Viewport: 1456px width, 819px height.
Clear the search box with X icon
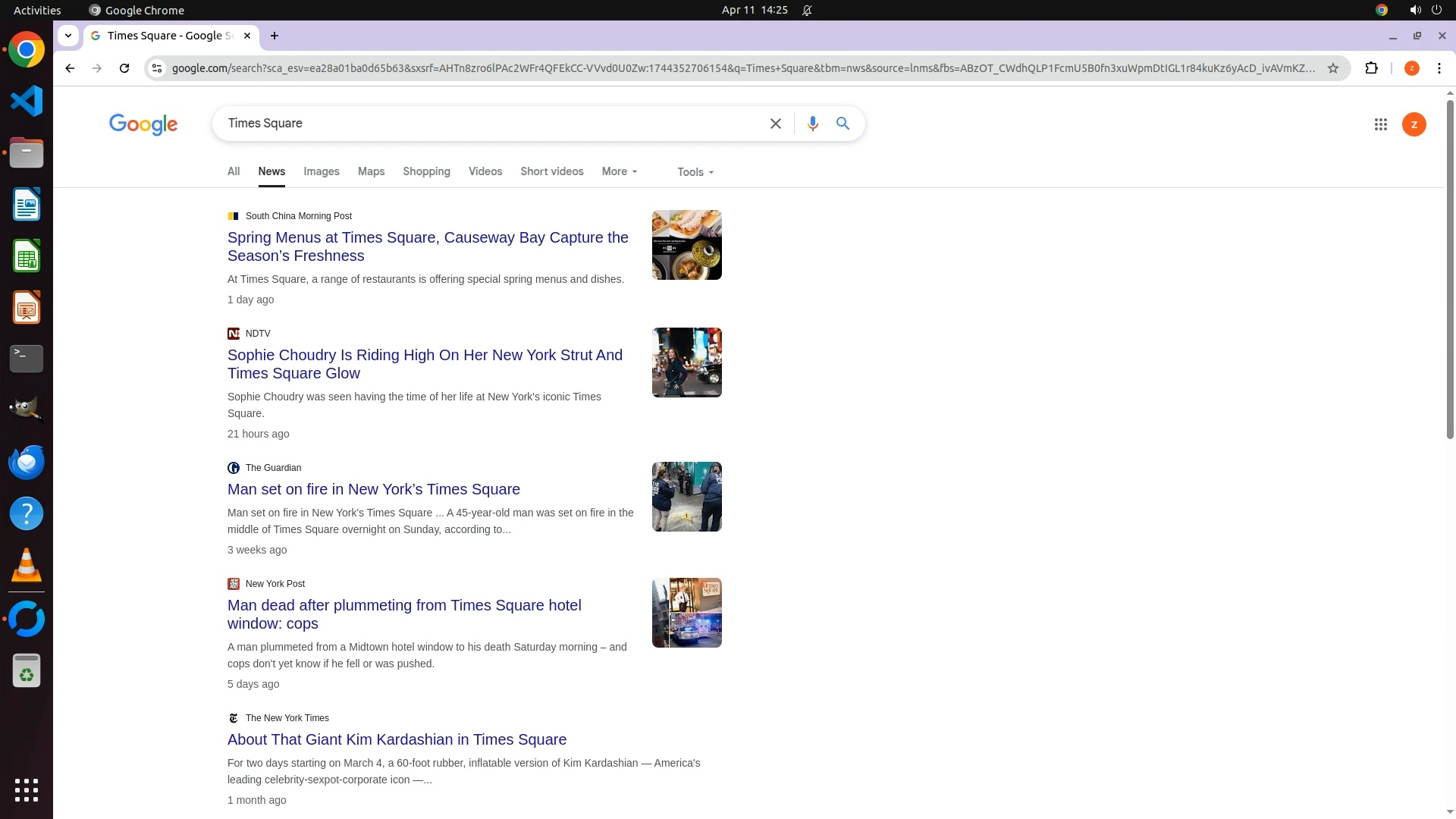pos(775,124)
